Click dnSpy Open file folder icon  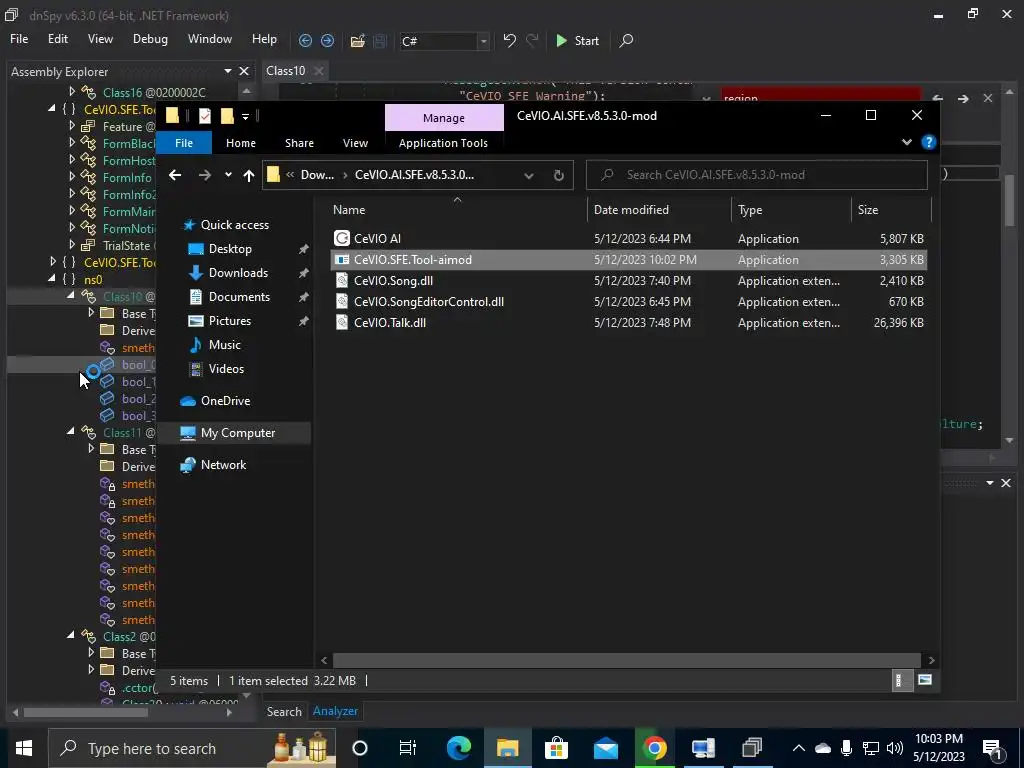(x=357, y=41)
